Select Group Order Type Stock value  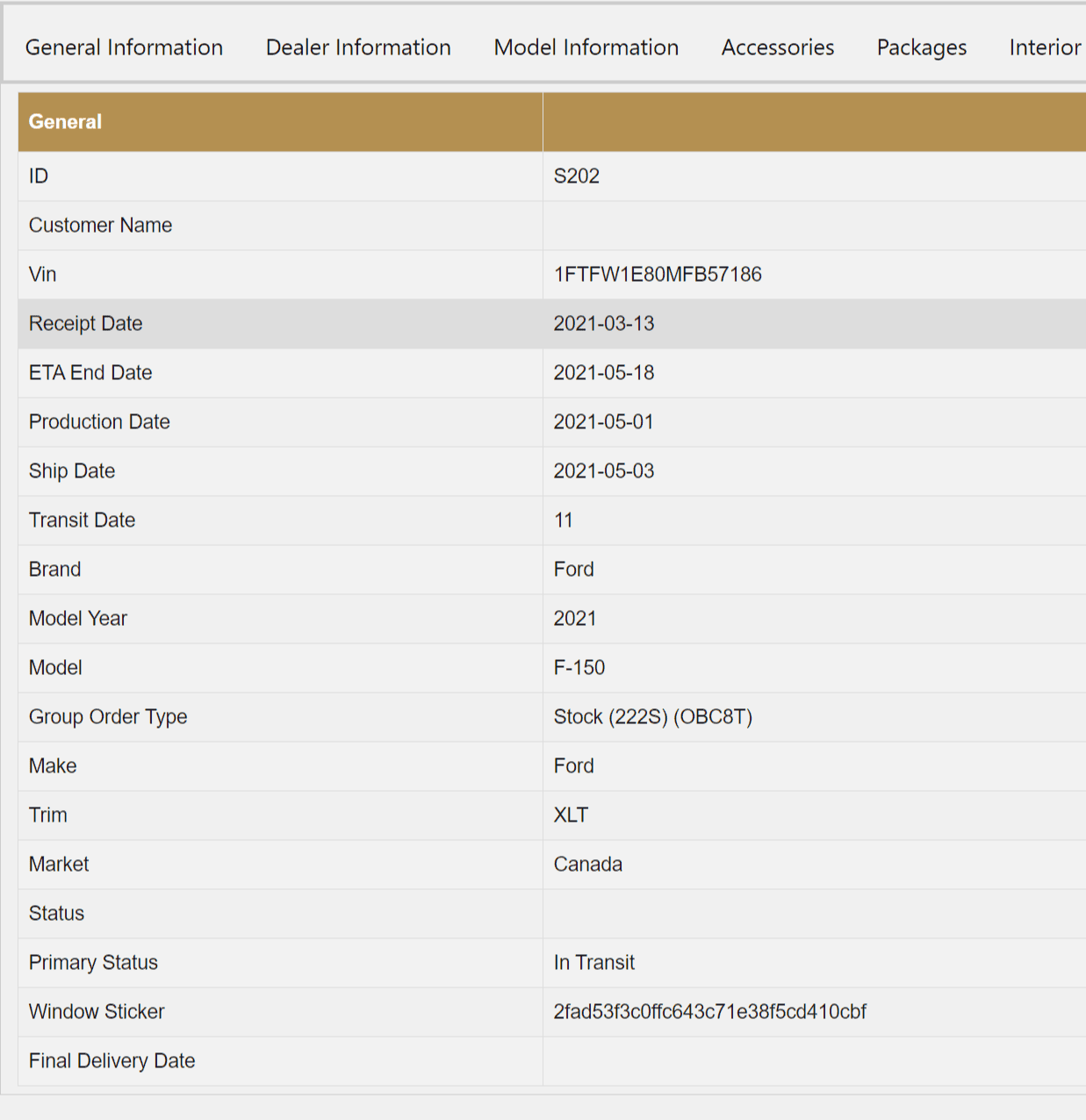pos(652,717)
